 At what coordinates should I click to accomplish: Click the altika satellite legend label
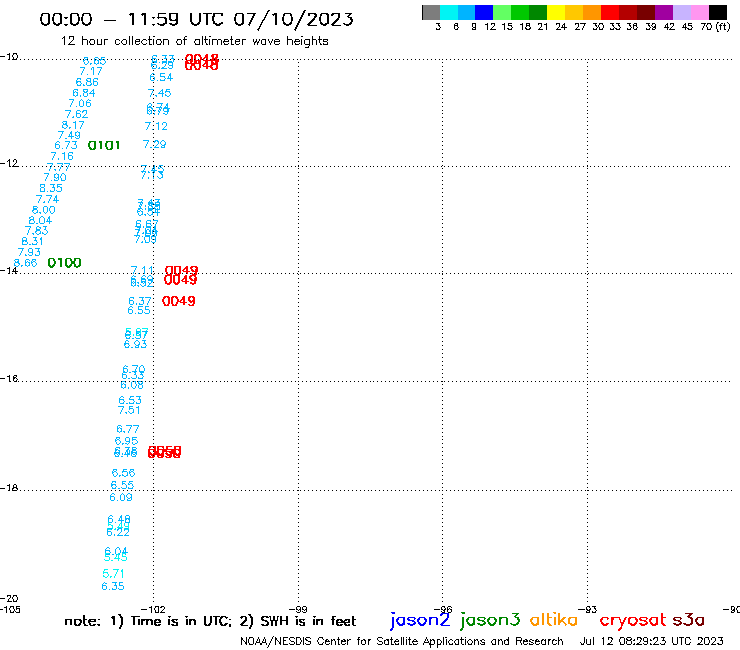(x=553, y=620)
